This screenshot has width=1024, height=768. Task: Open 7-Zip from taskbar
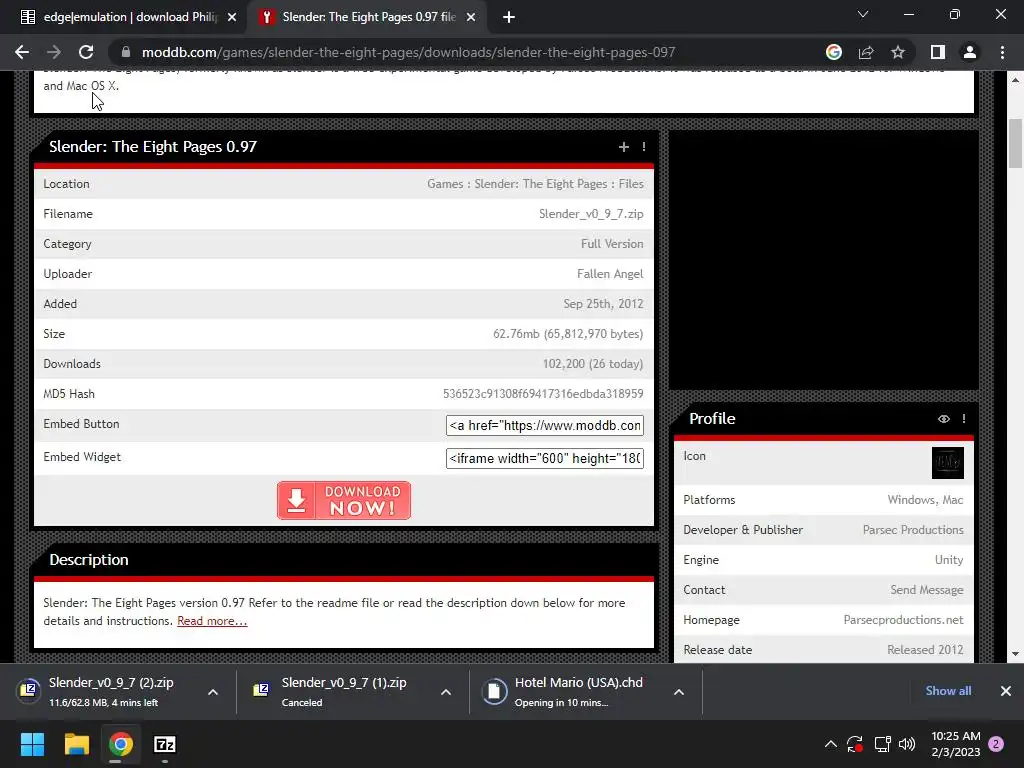165,744
